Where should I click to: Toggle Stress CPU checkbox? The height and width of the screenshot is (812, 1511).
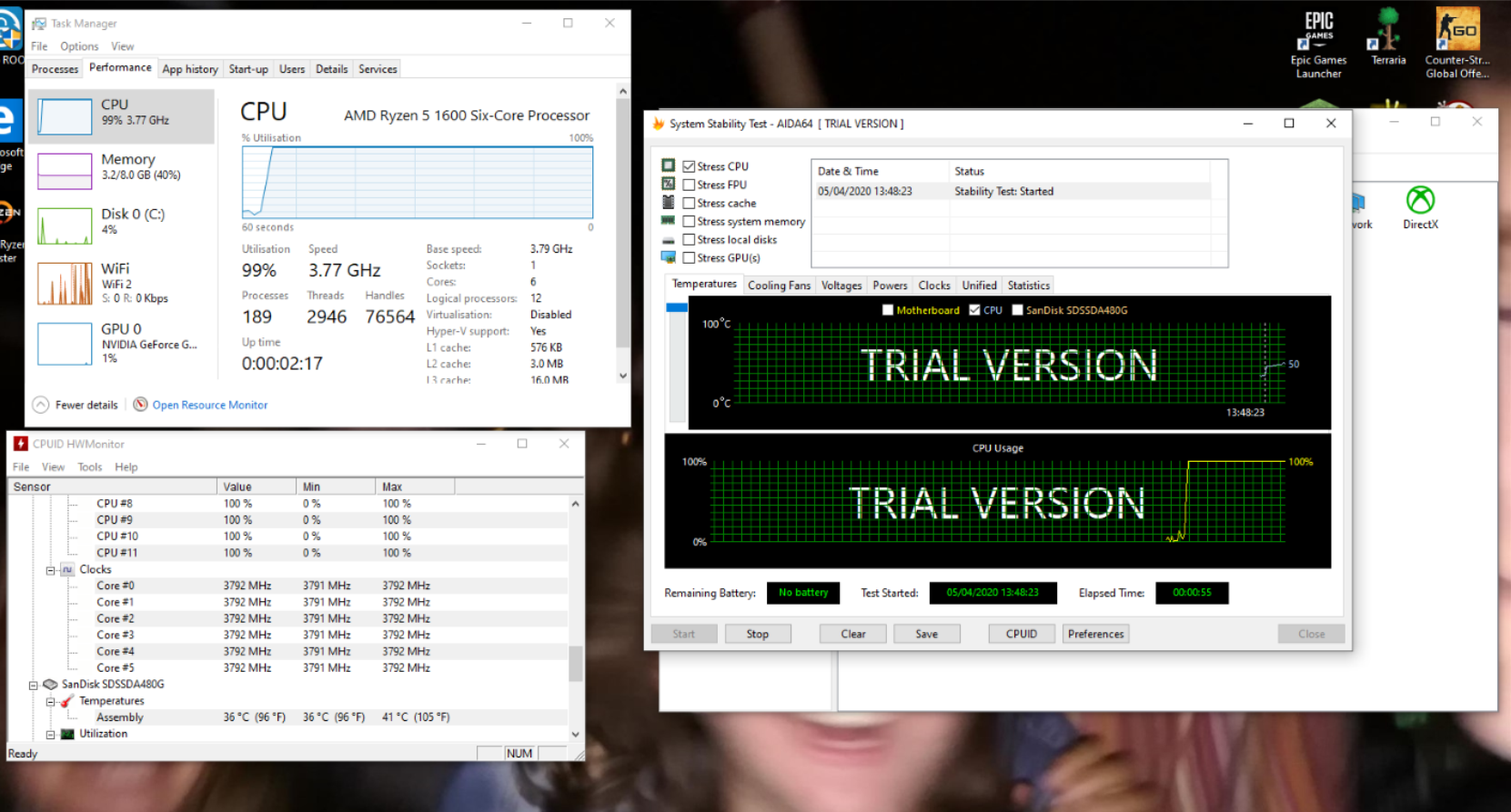[689, 166]
